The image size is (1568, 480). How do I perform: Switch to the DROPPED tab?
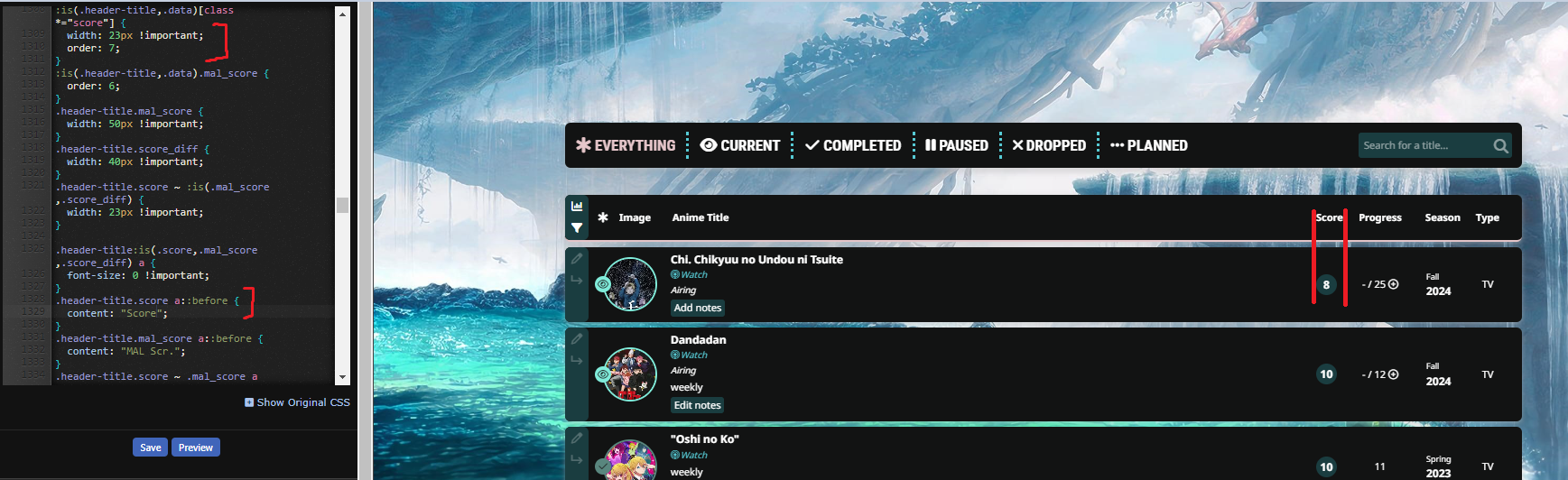(x=1049, y=145)
